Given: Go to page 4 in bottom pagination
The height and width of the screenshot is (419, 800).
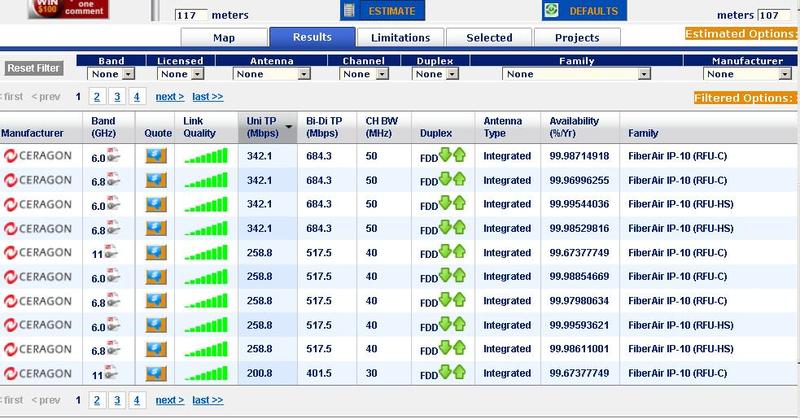Looking at the screenshot, I should tap(137, 400).
